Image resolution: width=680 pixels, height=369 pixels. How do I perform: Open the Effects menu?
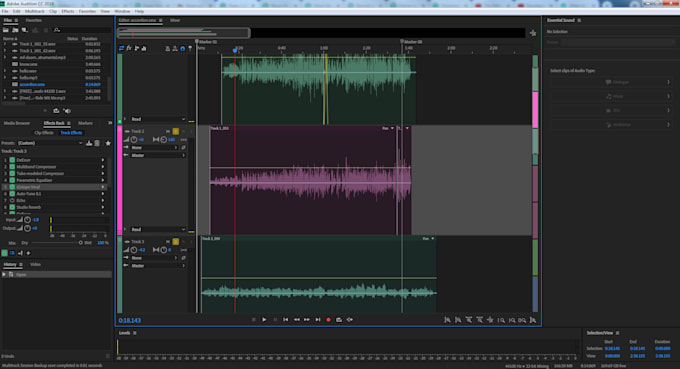[x=68, y=11]
